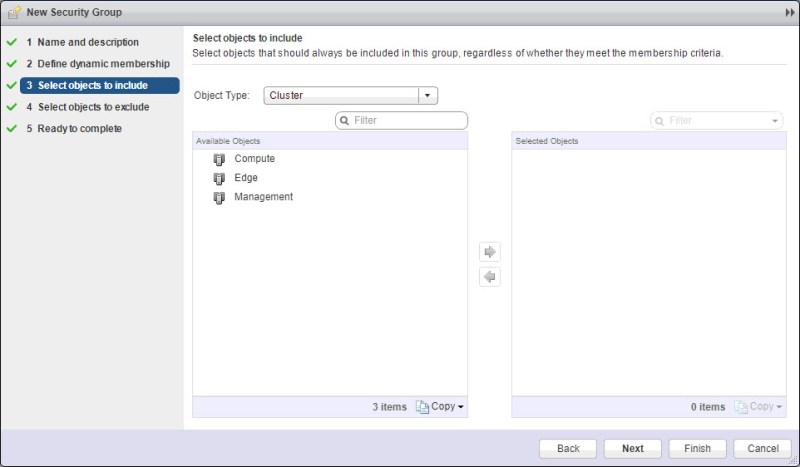Click the Compute cluster icon

click(219, 160)
